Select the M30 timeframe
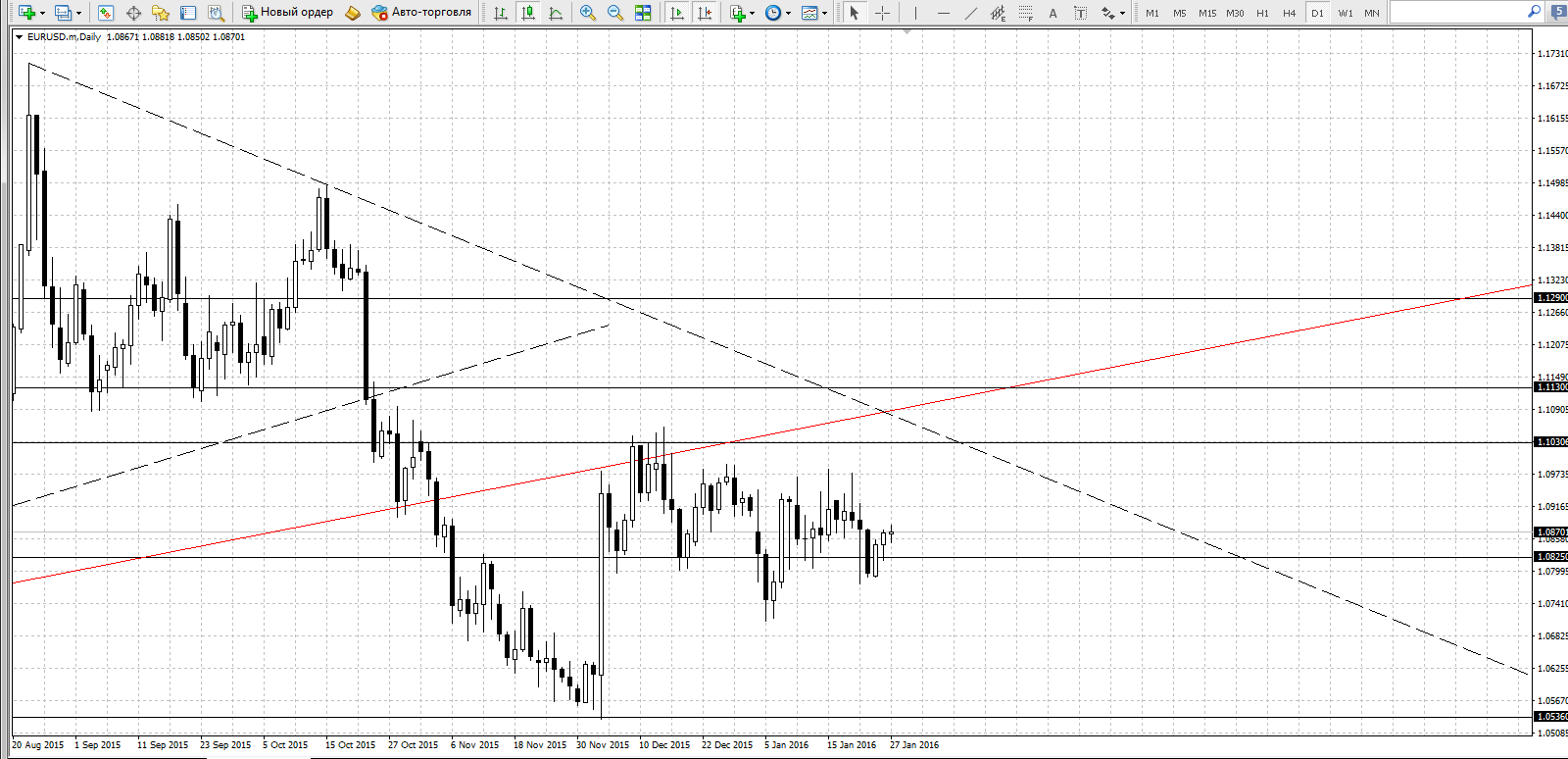Viewport: 1568px width, 759px height. (1235, 13)
